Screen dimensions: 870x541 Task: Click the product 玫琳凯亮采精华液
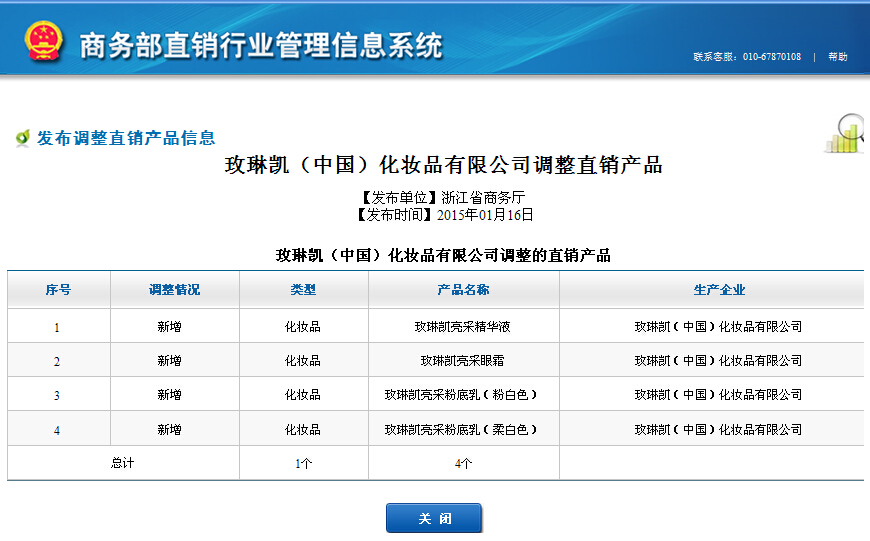[x=463, y=327]
